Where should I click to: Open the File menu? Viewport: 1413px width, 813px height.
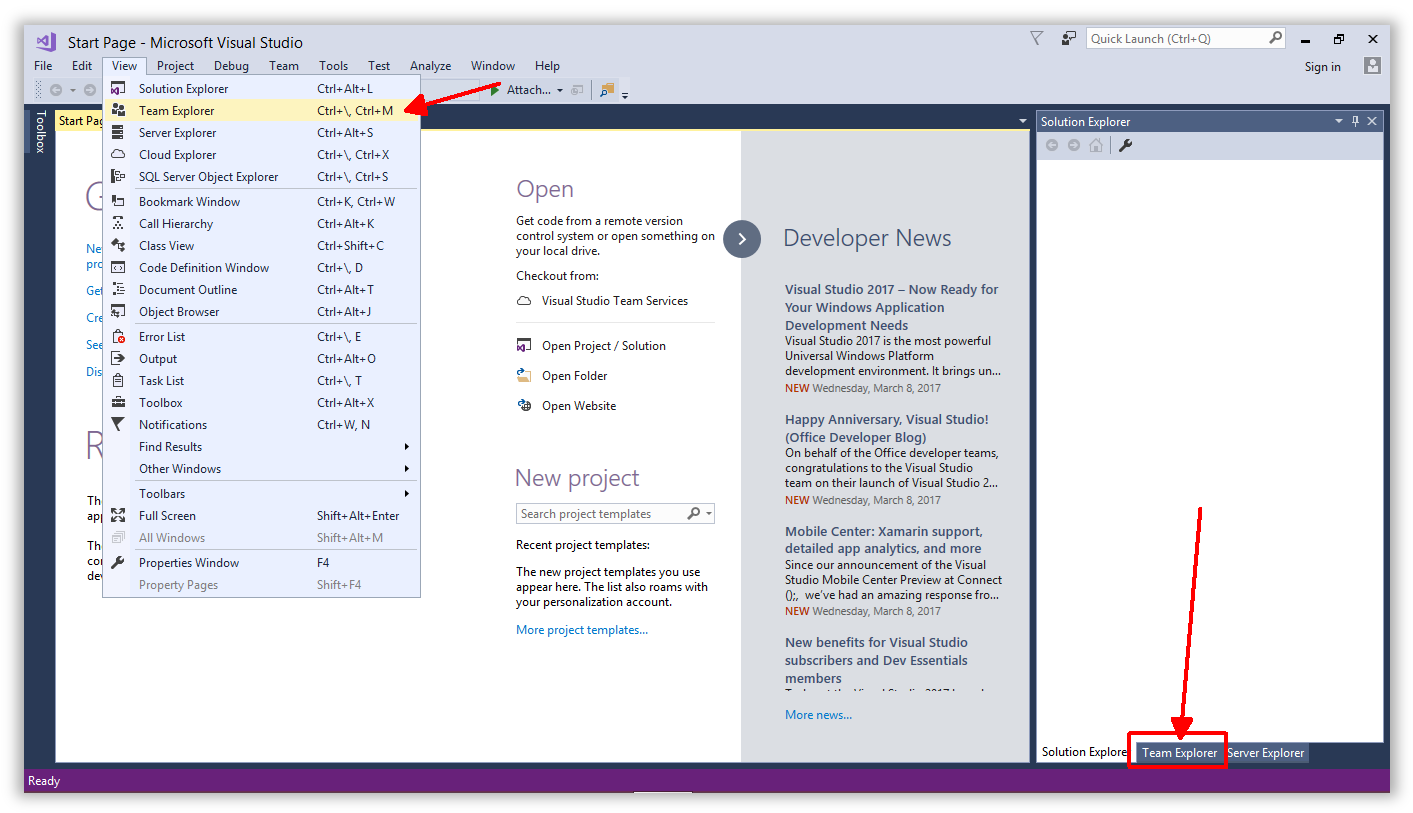coord(43,66)
